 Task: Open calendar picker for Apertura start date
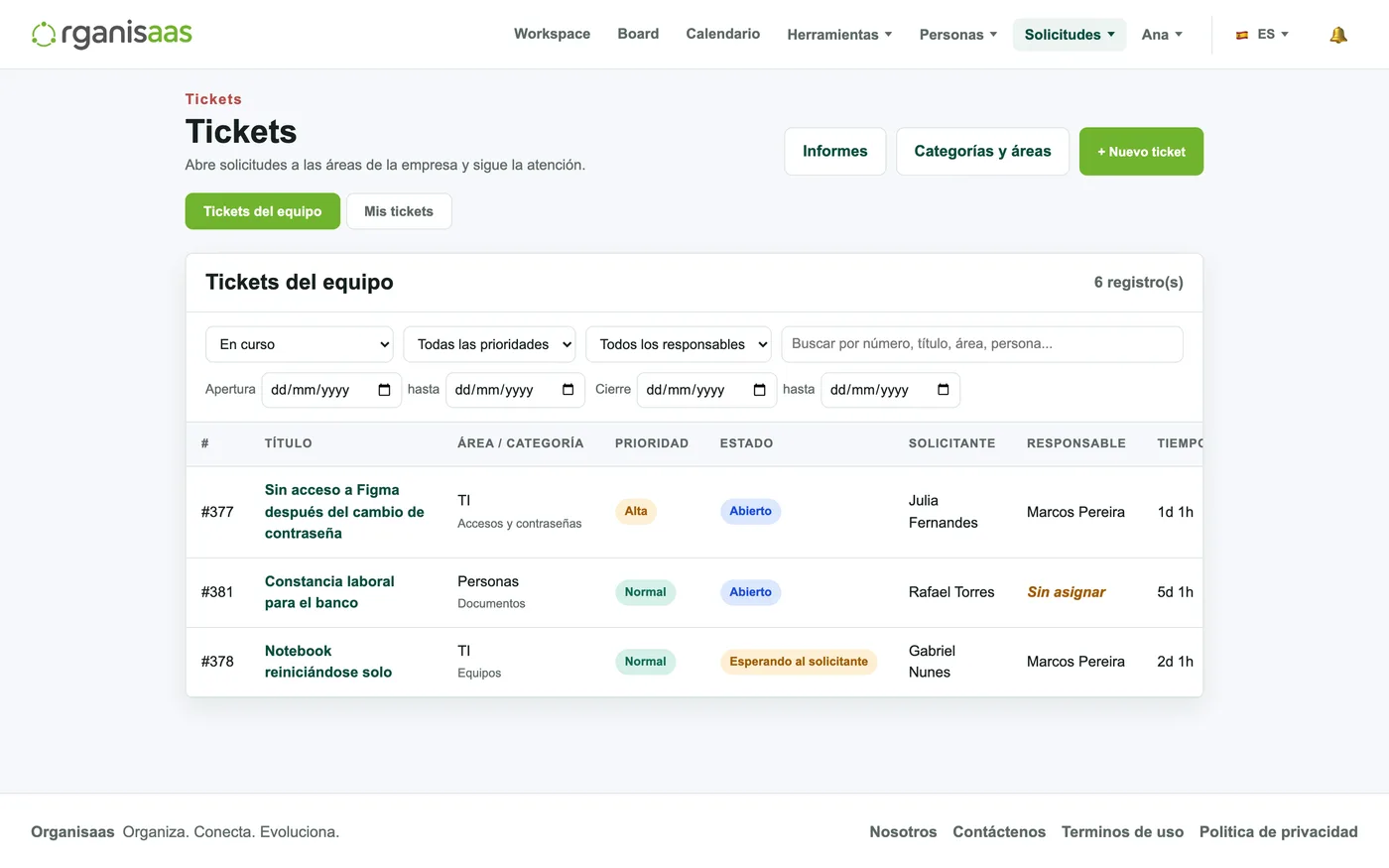point(384,390)
